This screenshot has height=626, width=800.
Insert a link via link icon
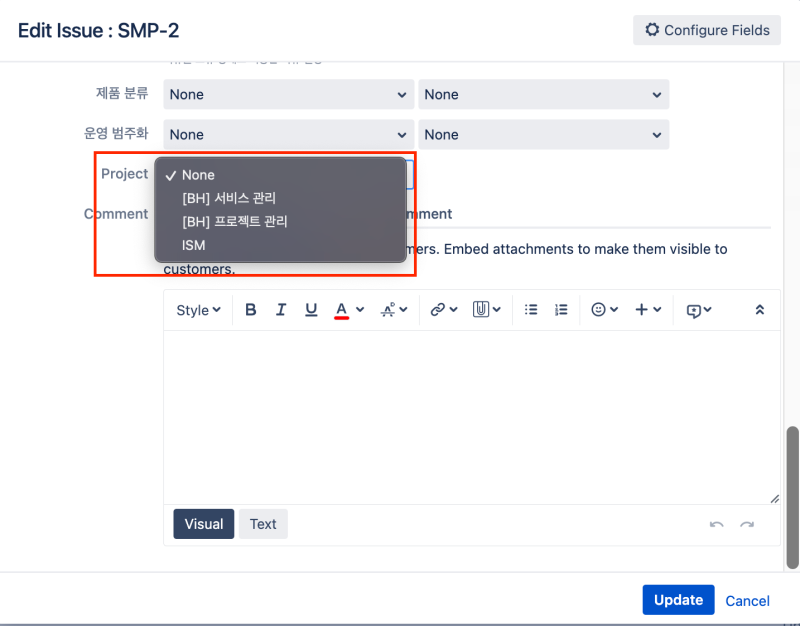(x=437, y=310)
